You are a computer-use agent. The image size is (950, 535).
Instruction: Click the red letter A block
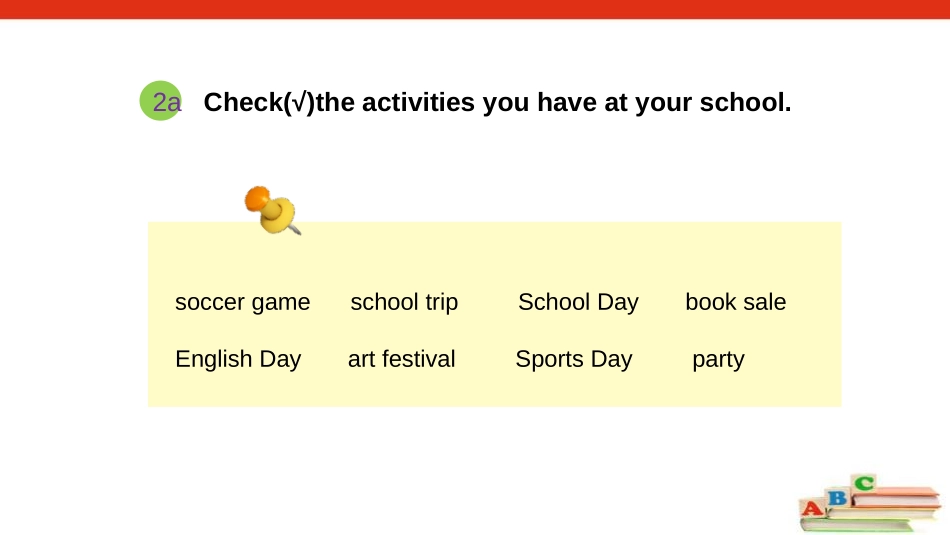pyautogui.click(x=812, y=508)
